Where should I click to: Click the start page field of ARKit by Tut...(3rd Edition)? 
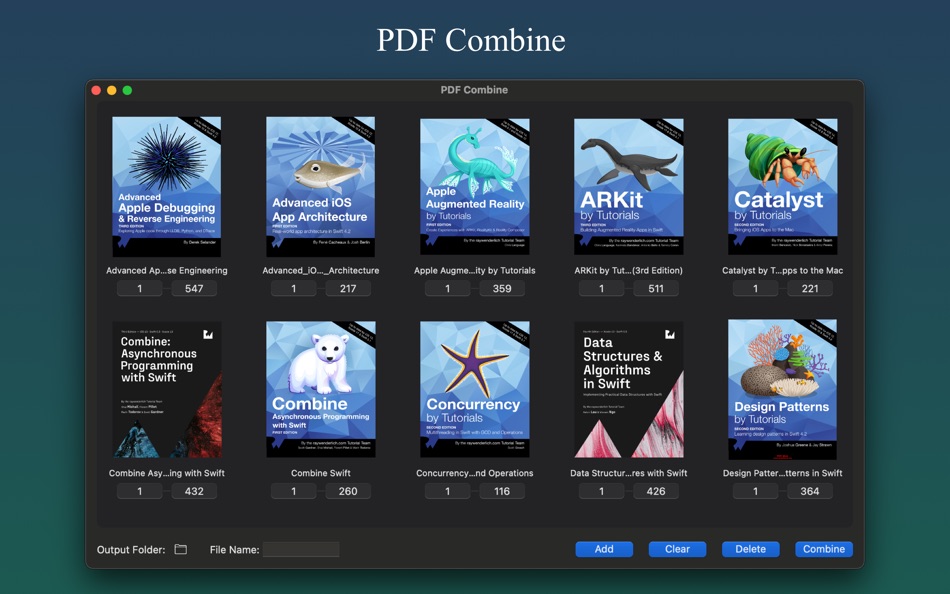click(x=601, y=289)
